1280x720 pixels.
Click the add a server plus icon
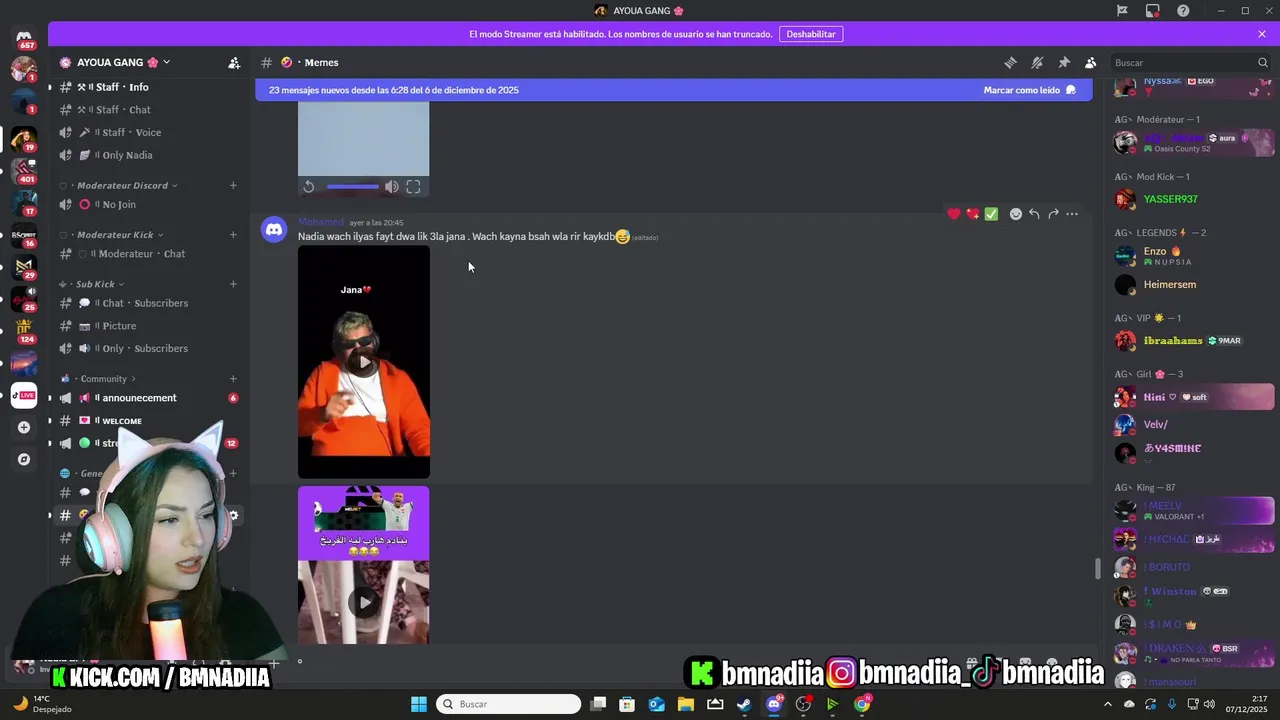[x=24, y=427]
